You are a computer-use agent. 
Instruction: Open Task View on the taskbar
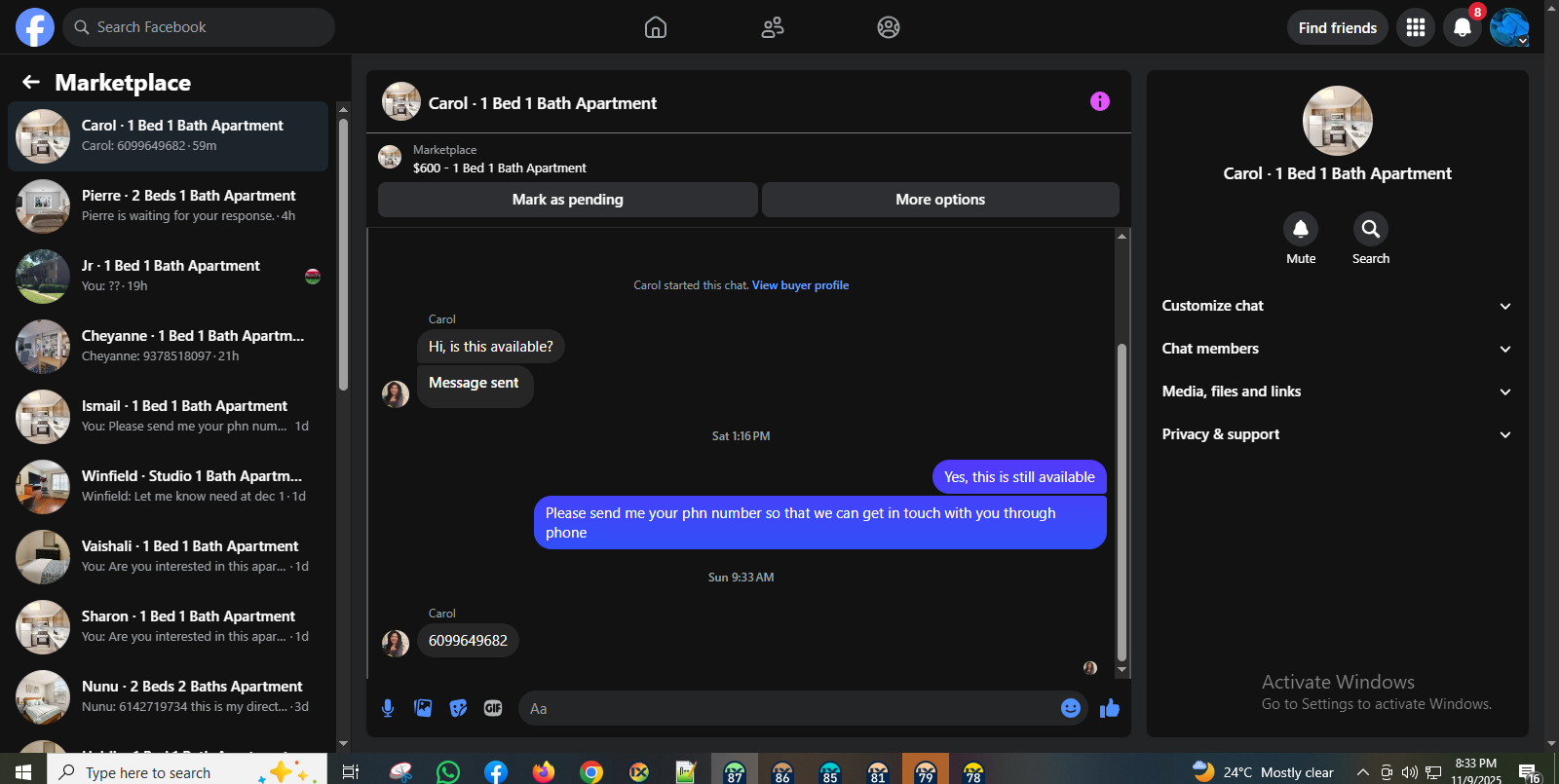pos(351,772)
